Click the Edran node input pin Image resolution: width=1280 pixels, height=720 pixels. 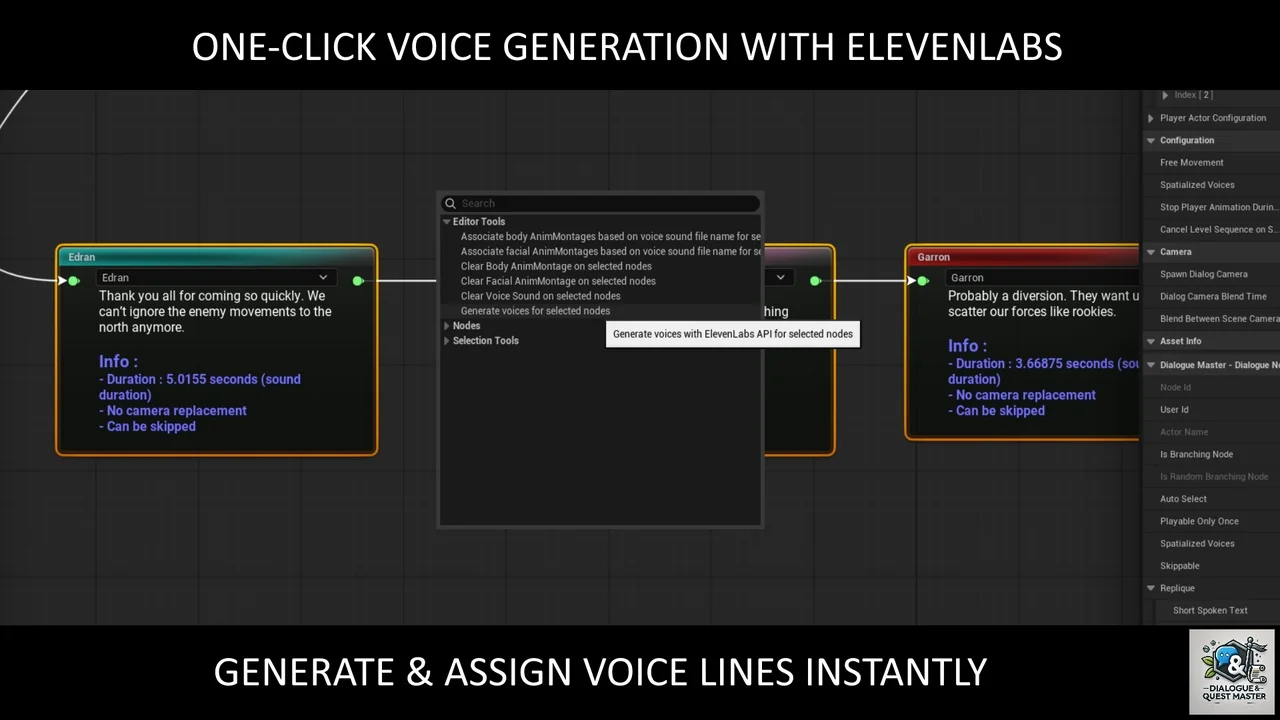[x=74, y=281]
